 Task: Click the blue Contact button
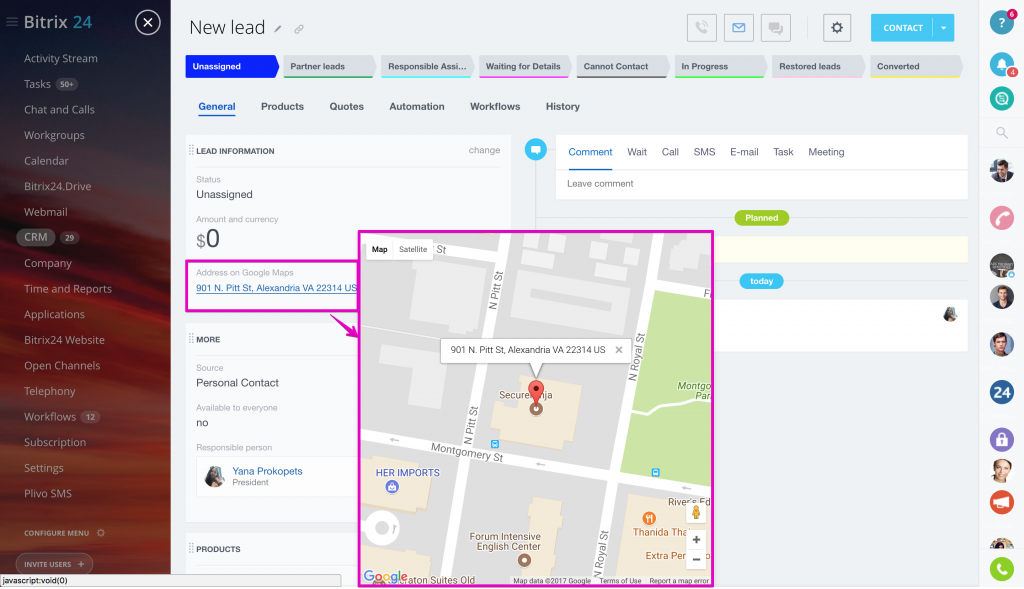click(x=903, y=27)
